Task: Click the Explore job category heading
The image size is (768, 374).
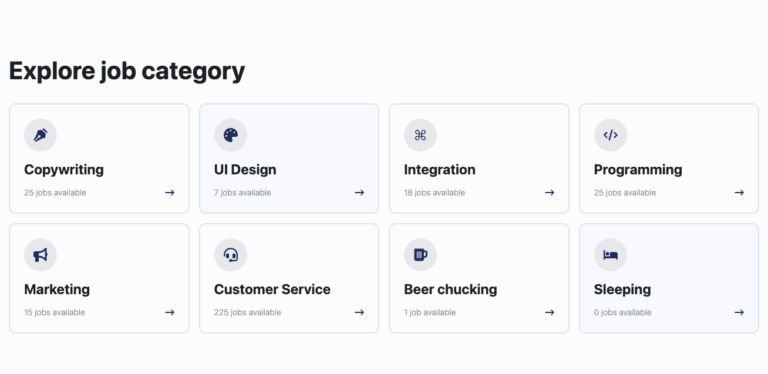Action: (127, 71)
